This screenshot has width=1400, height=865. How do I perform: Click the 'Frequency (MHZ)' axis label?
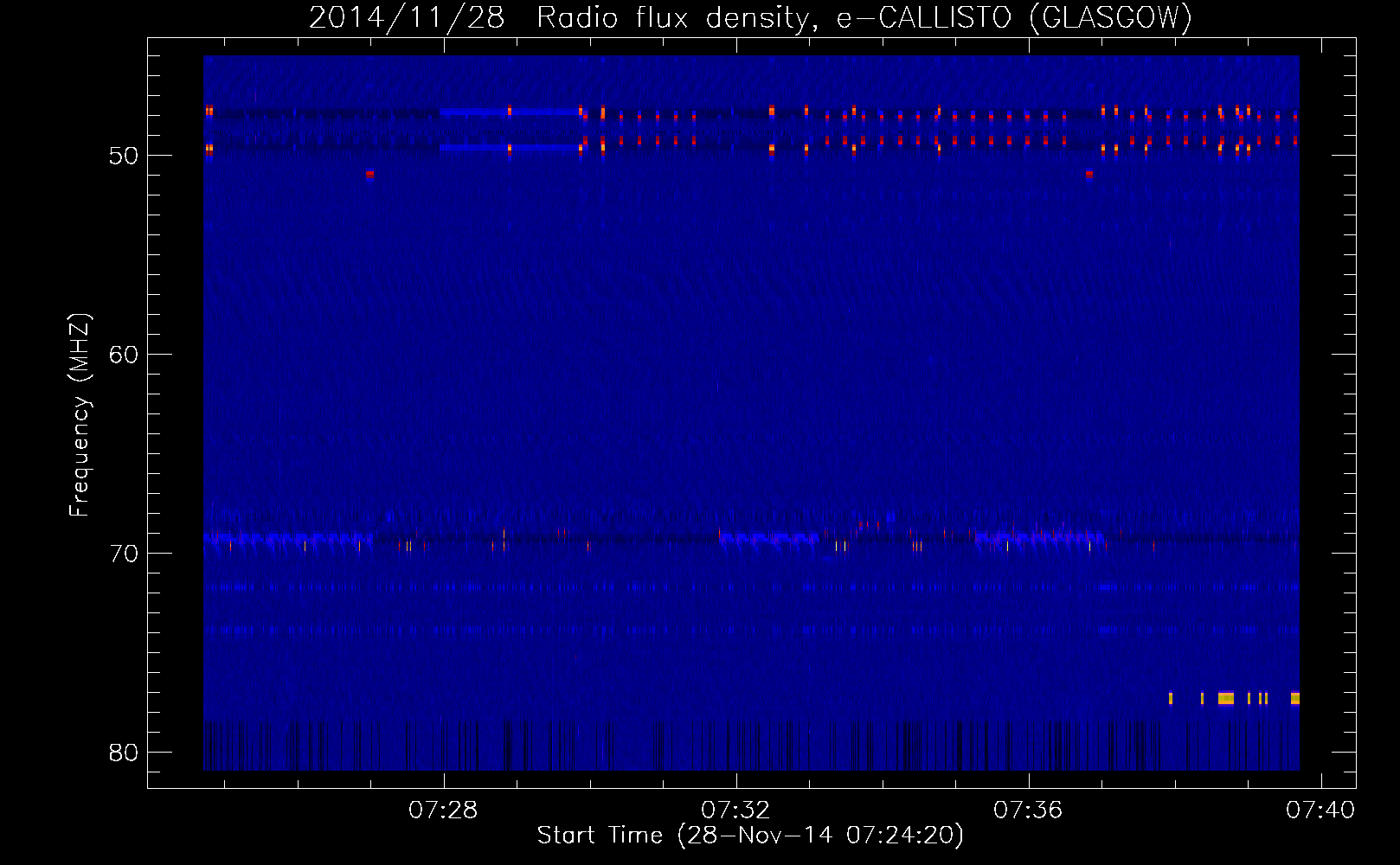[x=80, y=415]
